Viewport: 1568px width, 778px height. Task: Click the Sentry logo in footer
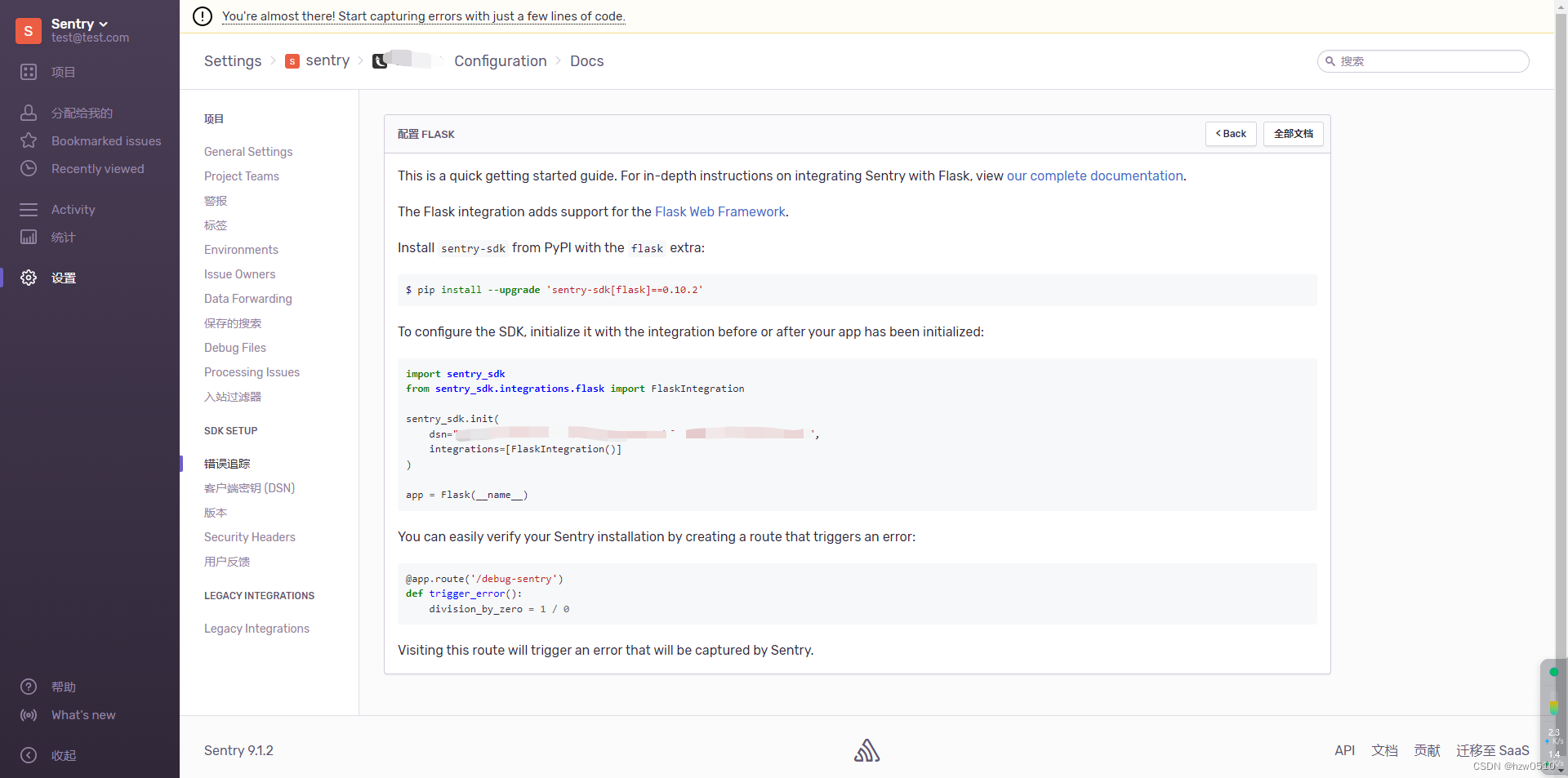(x=866, y=750)
